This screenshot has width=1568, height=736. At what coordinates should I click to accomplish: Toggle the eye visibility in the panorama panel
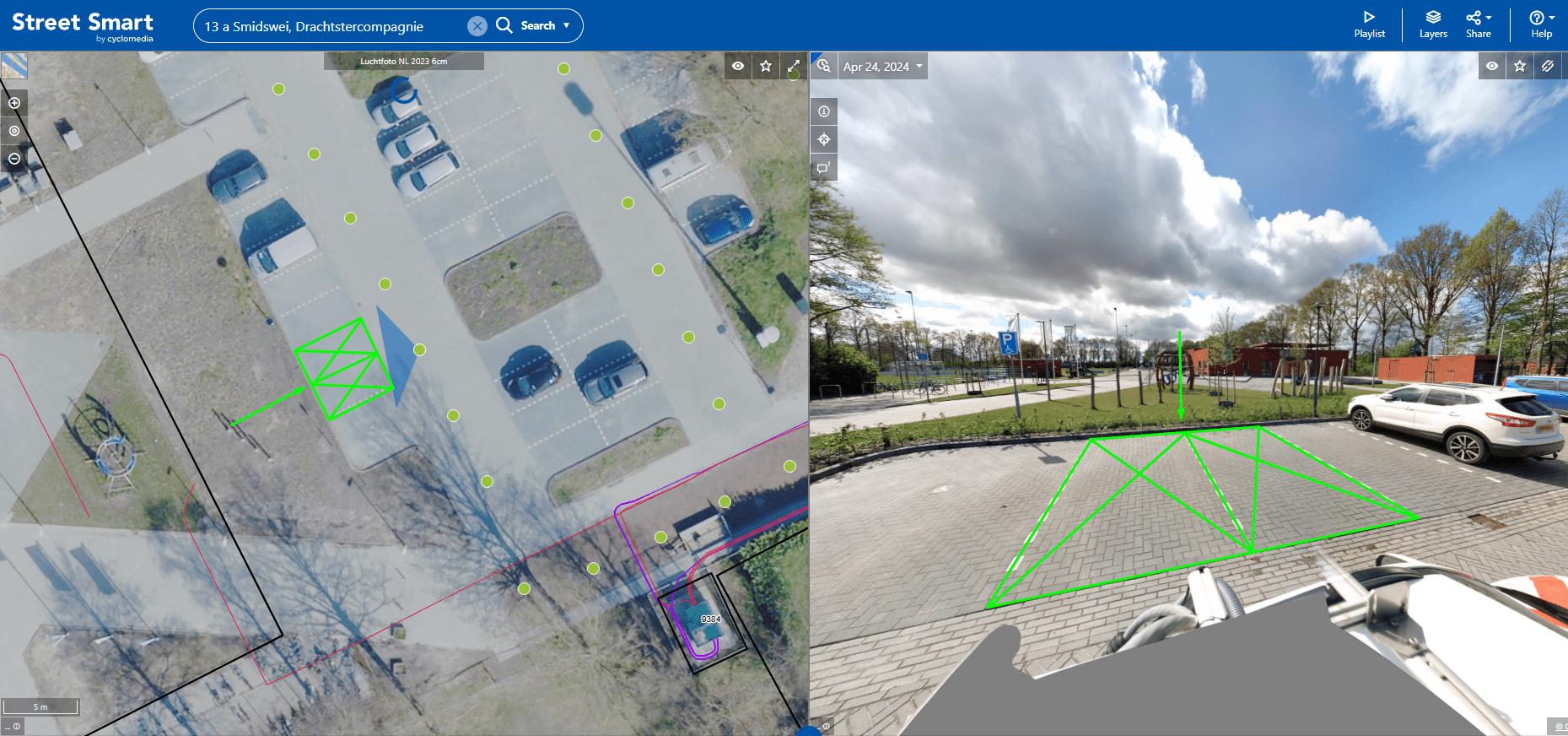[1492, 66]
